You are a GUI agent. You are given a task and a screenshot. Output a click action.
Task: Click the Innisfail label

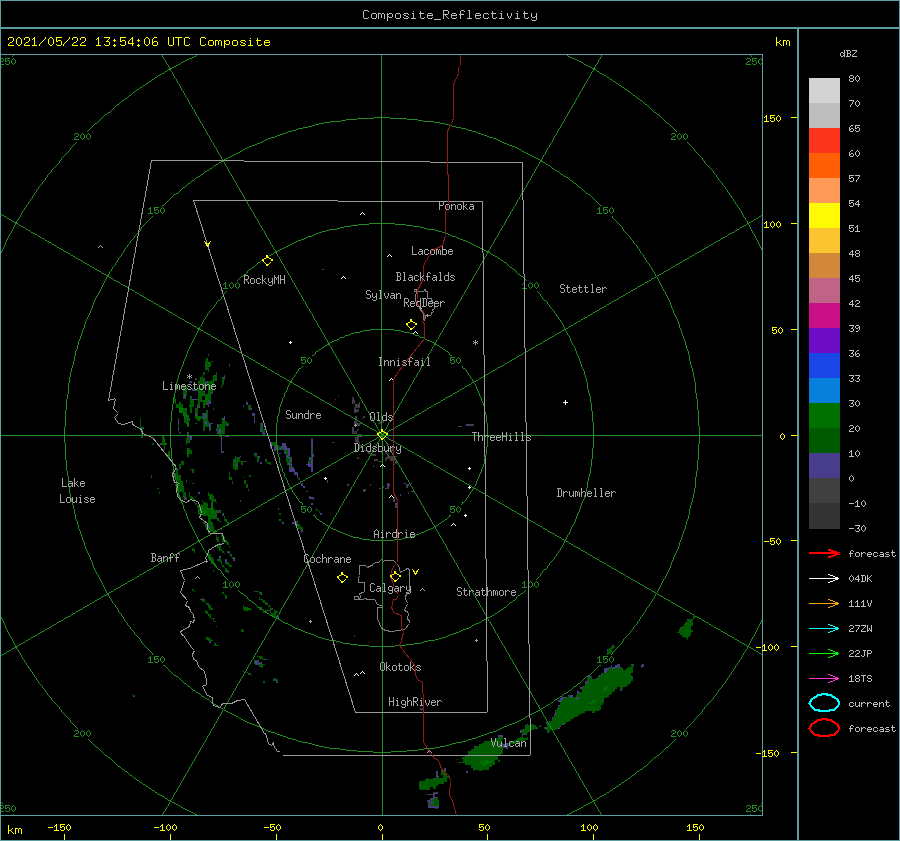click(x=404, y=362)
